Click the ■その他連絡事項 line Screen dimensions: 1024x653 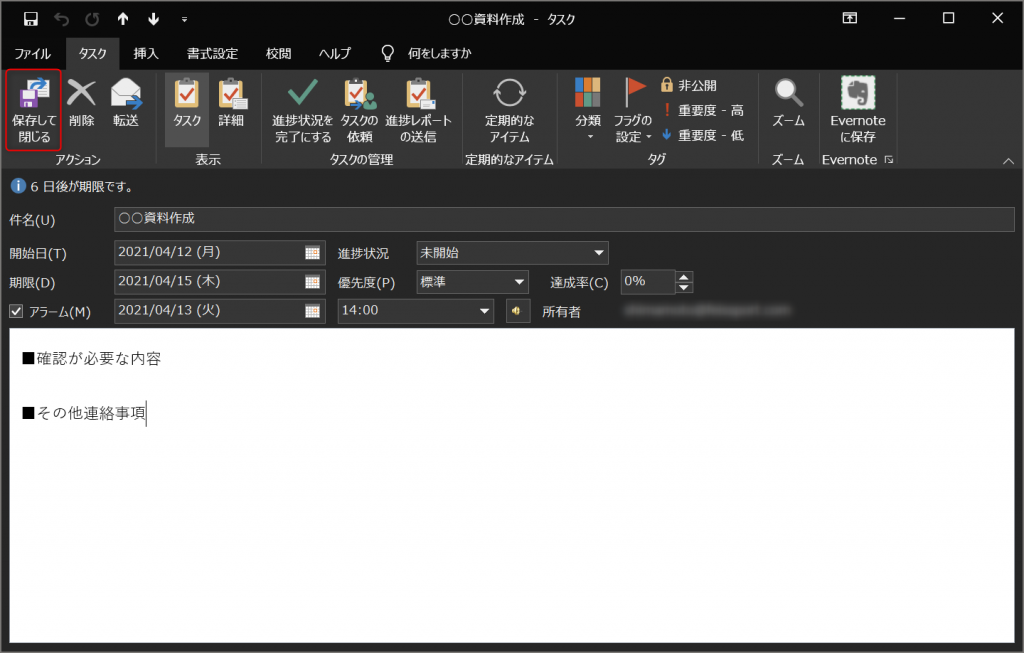(x=84, y=413)
